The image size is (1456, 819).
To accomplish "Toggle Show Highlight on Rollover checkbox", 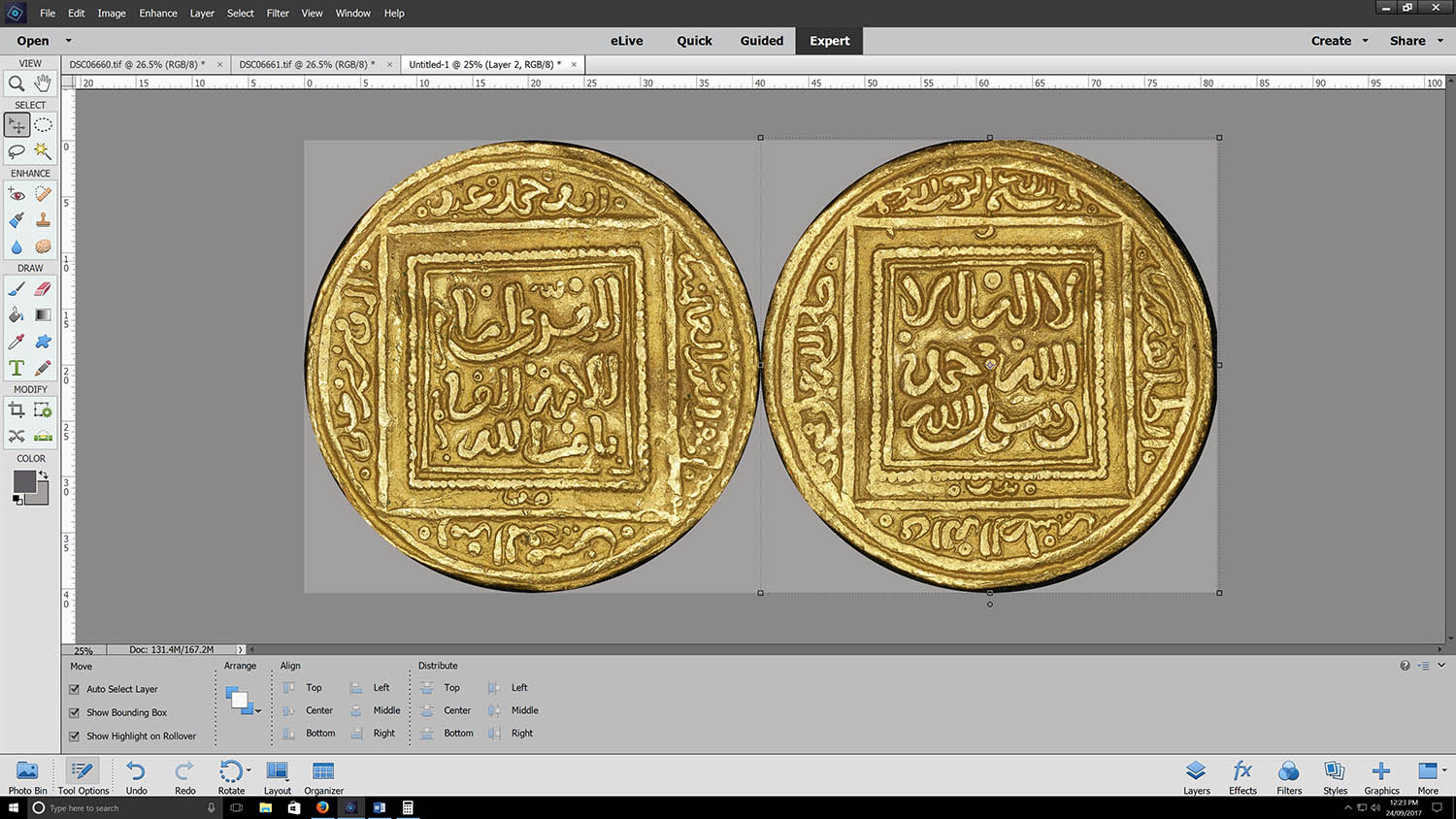I will [75, 736].
